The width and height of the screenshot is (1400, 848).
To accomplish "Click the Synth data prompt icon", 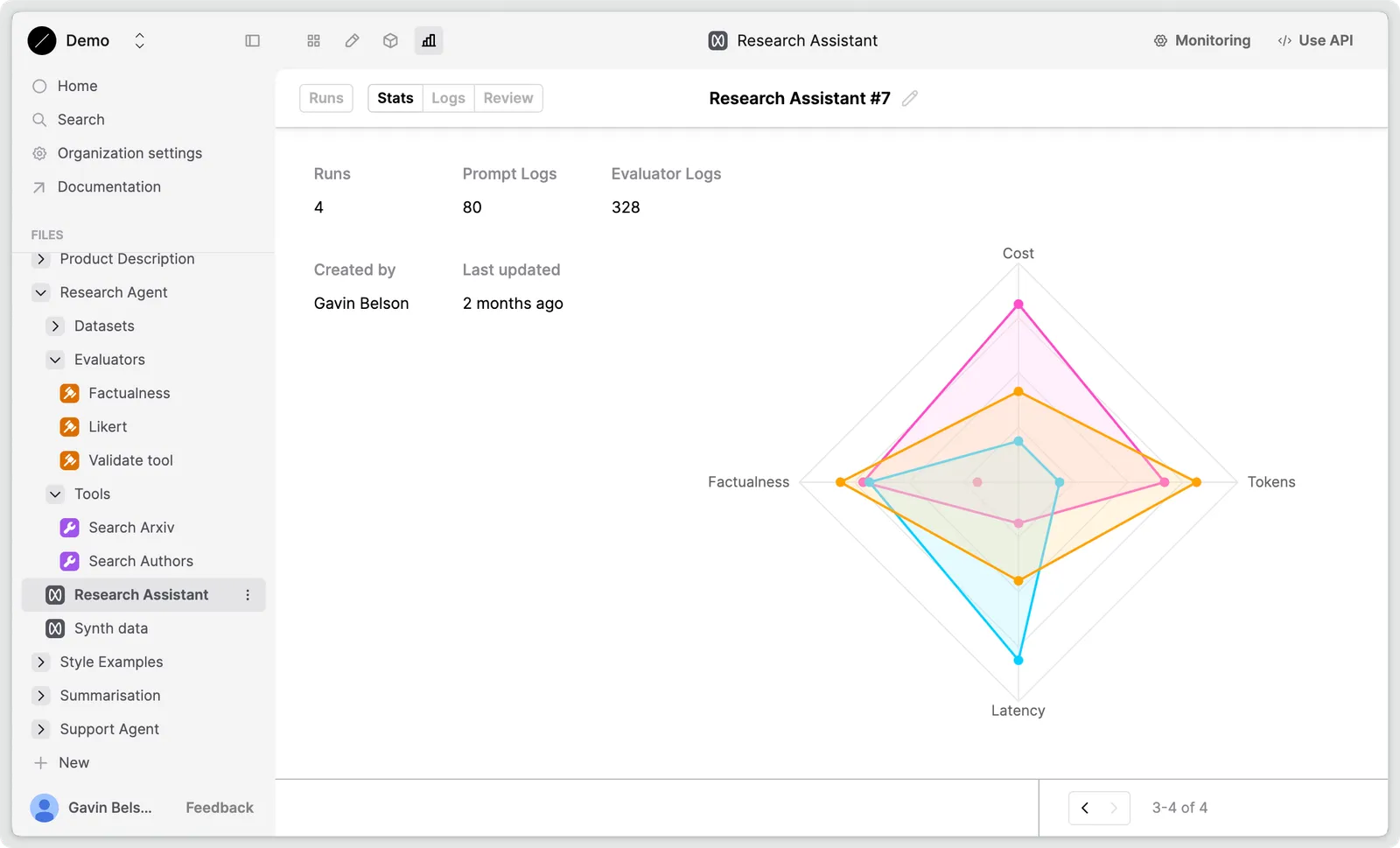I will (x=55, y=628).
